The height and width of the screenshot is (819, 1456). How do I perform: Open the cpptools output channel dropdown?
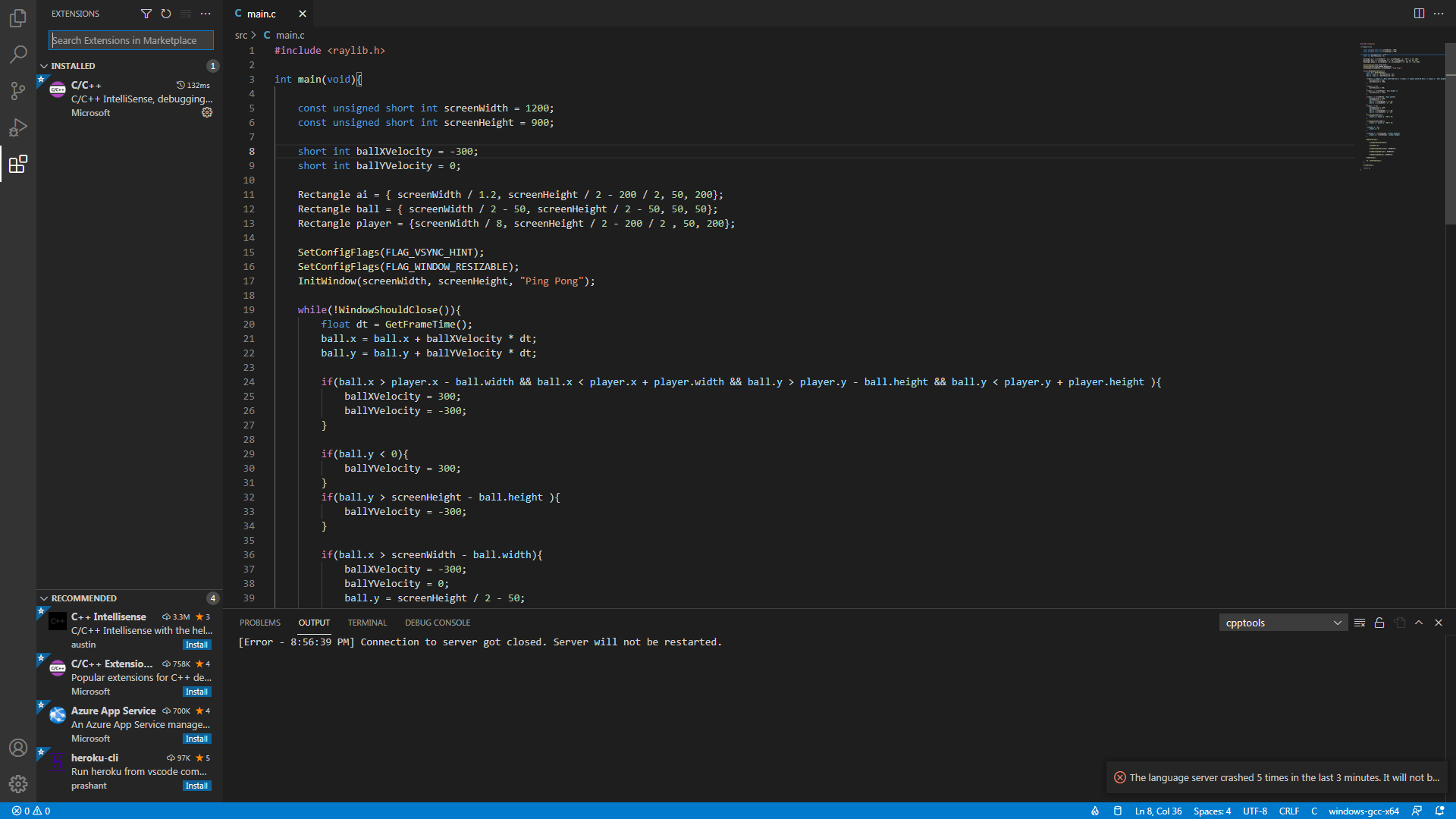(1283, 623)
